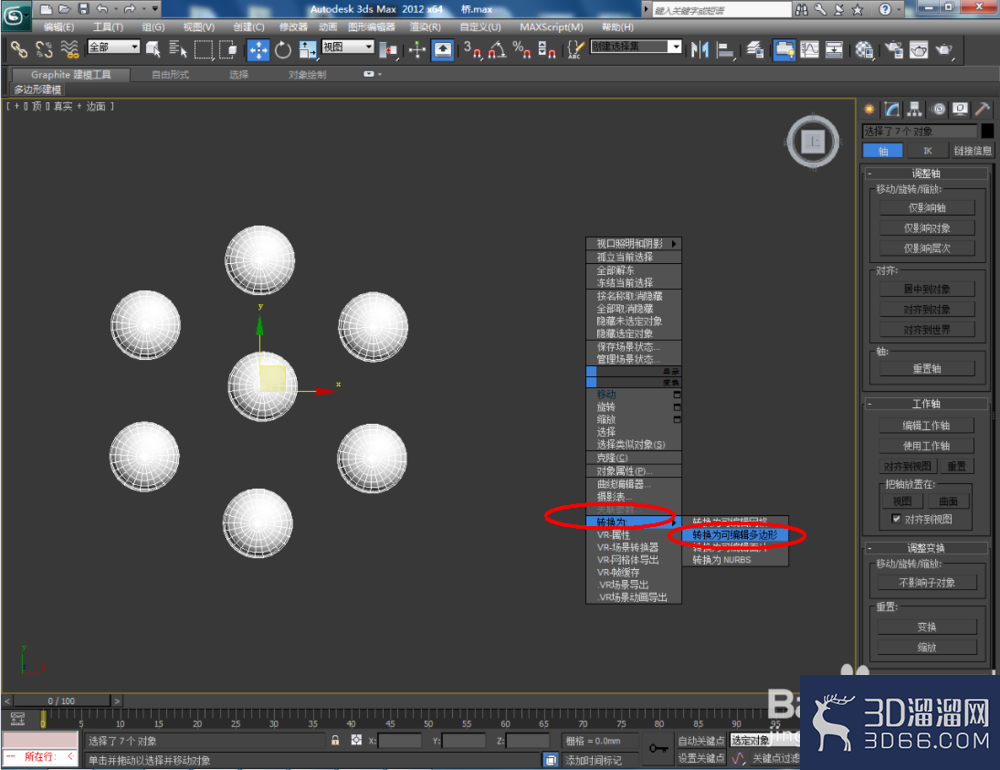Viewport: 1000px width, 770px height.
Task: Click the object color swatch next to name
Action: point(987,131)
